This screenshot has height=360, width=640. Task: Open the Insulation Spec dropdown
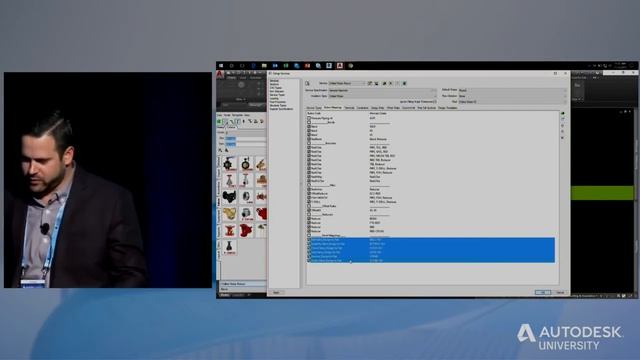point(382,96)
